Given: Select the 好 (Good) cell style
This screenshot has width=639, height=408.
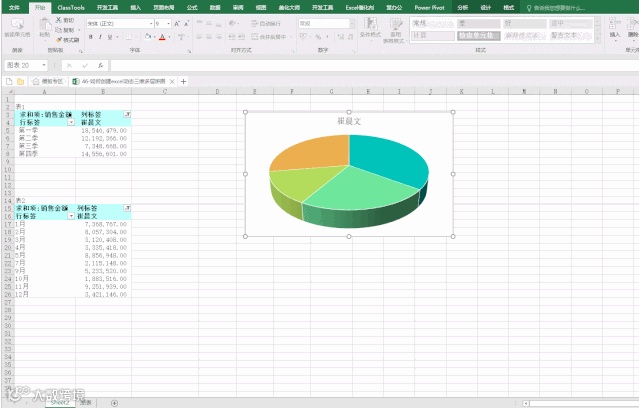Looking at the screenshot, I should [524, 24].
